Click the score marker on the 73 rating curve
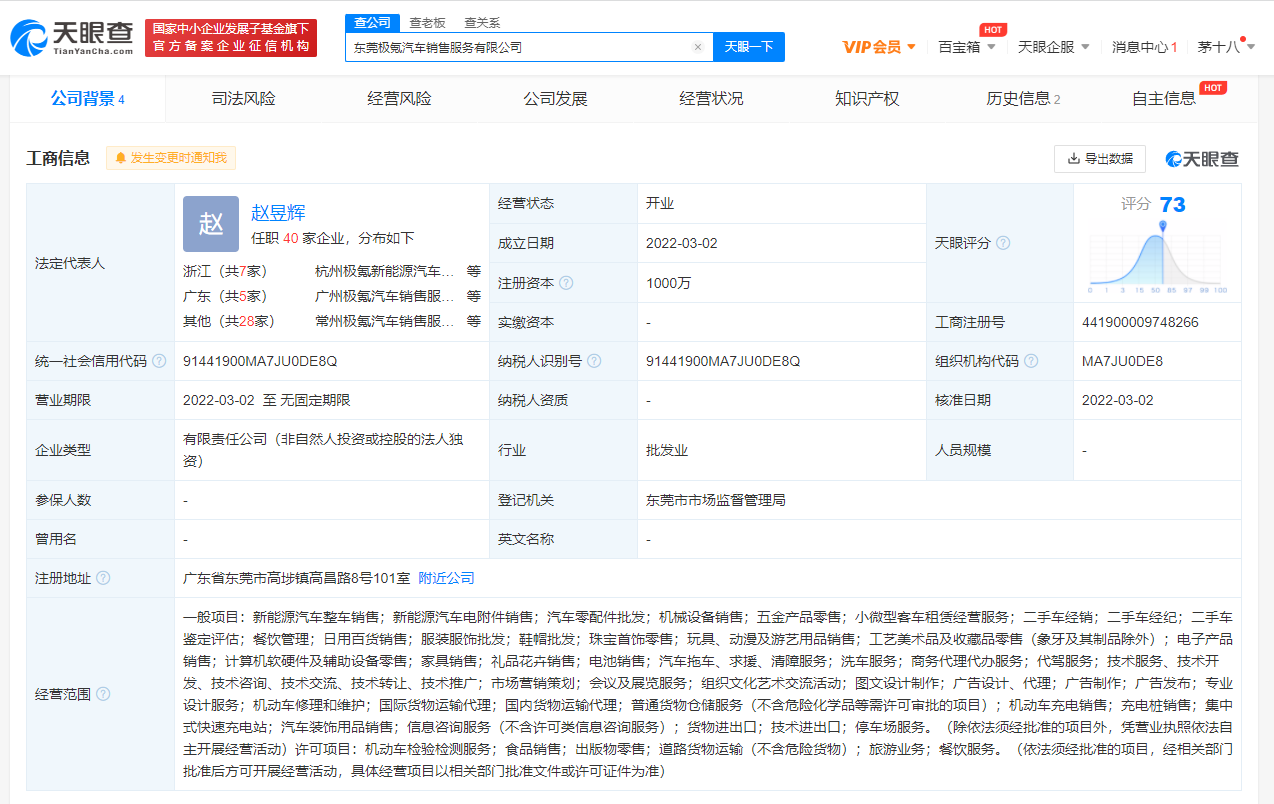 (x=1161, y=227)
